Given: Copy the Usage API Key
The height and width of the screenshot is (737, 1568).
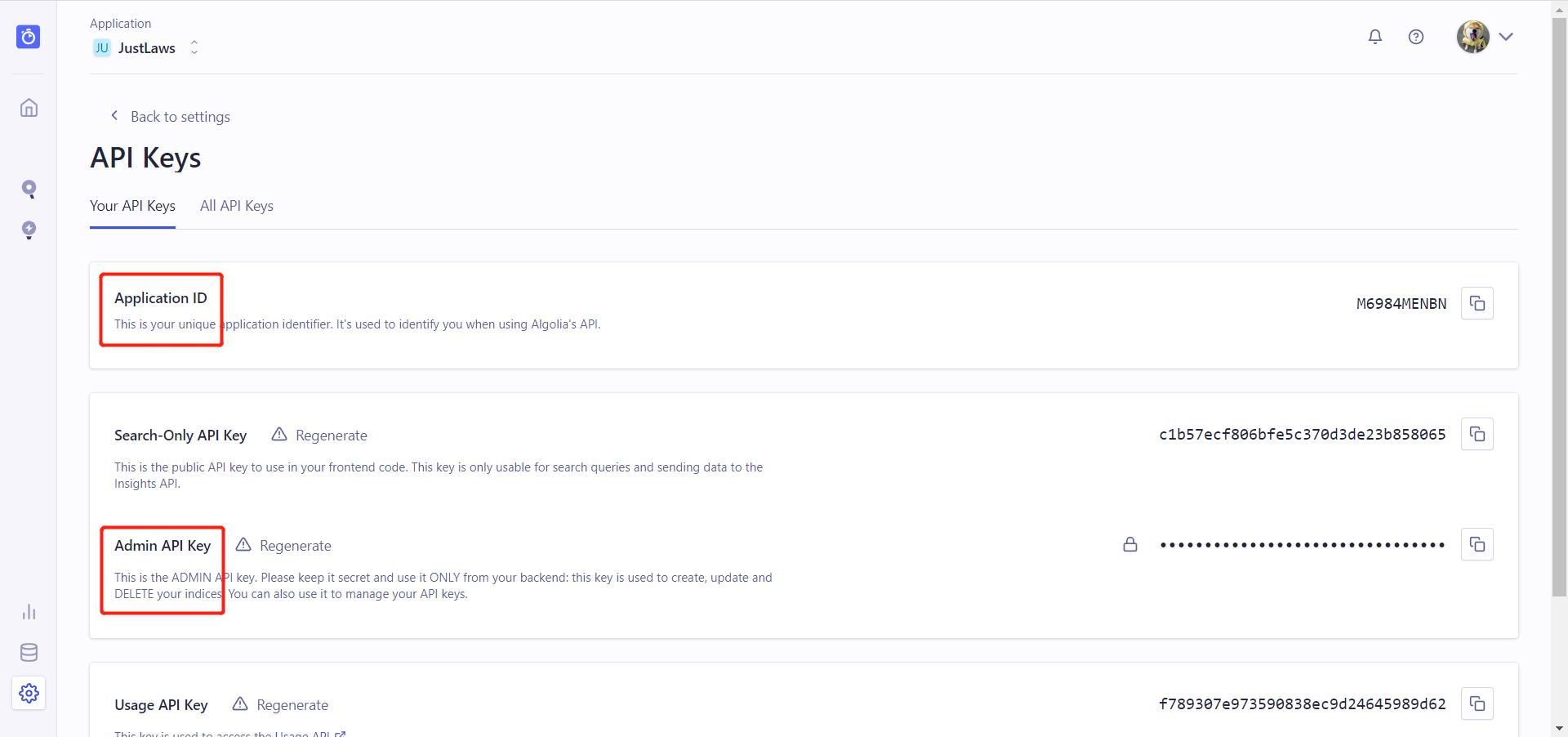Looking at the screenshot, I should click(x=1477, y=703).
